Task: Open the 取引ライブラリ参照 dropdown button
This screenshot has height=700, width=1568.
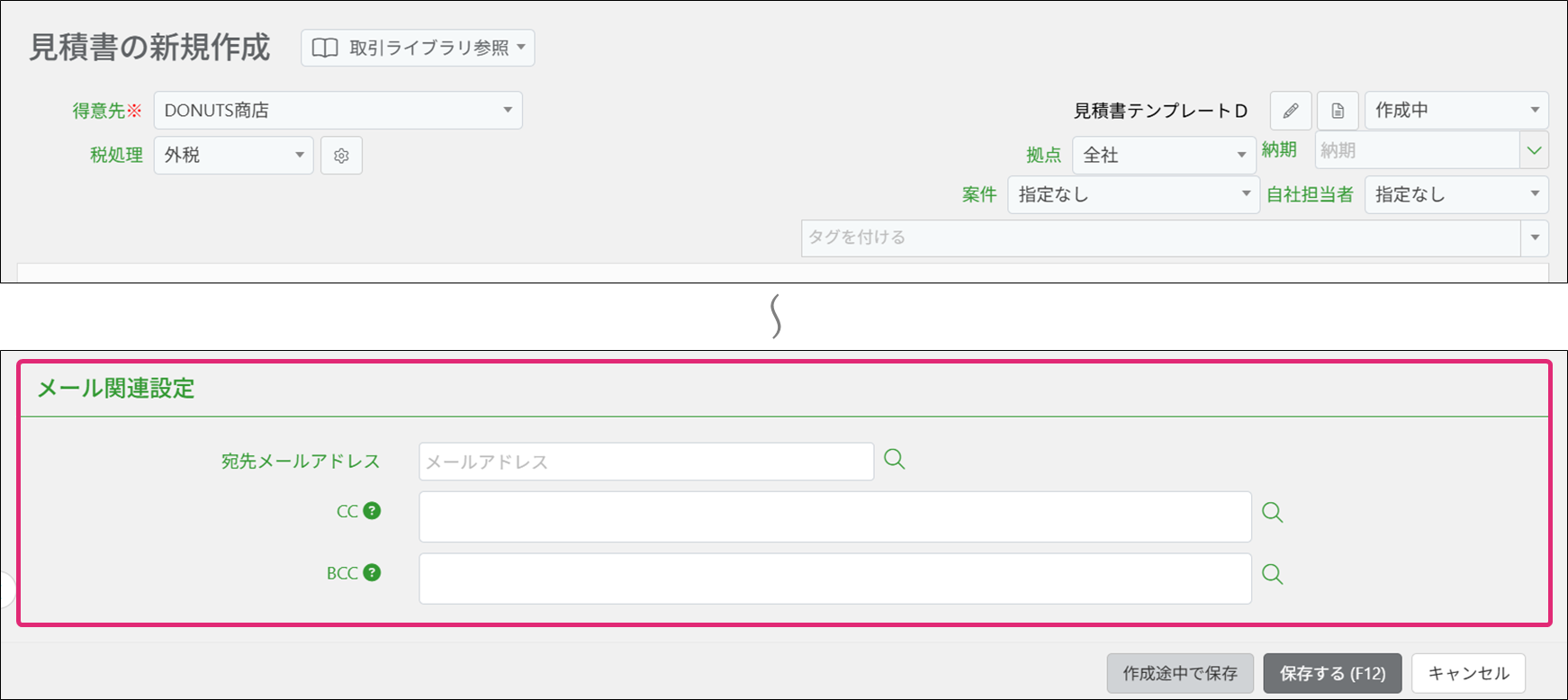Action: [x=418, y=48]
